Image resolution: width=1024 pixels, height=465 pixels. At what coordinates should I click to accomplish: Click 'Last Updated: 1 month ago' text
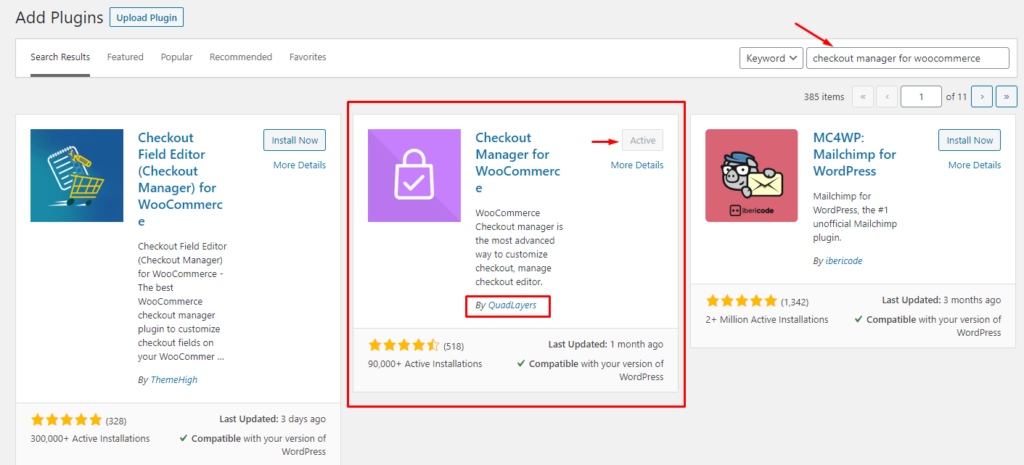point(606,344)
